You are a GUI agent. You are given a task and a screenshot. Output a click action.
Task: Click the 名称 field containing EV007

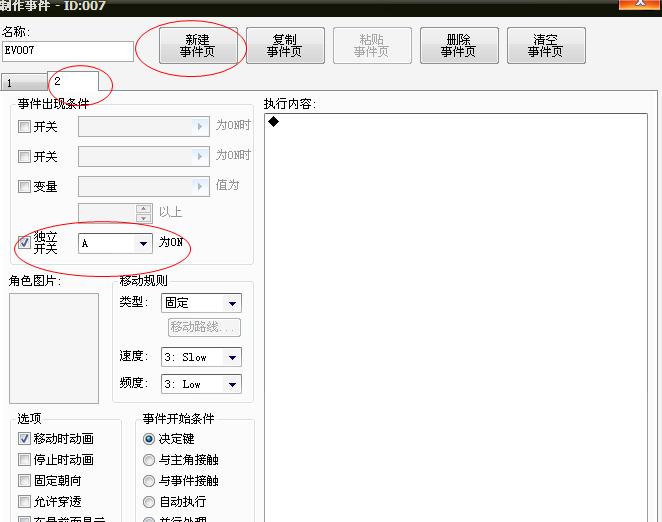(68, 51)
